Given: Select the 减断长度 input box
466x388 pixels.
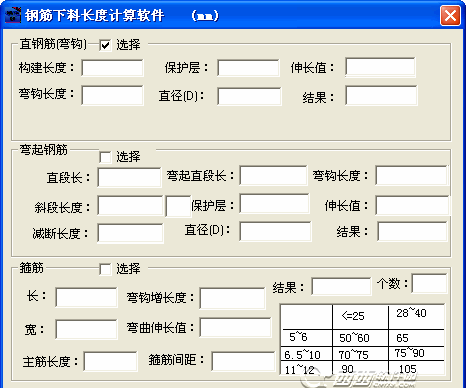Looking at the screenshot, I should 130,233.
